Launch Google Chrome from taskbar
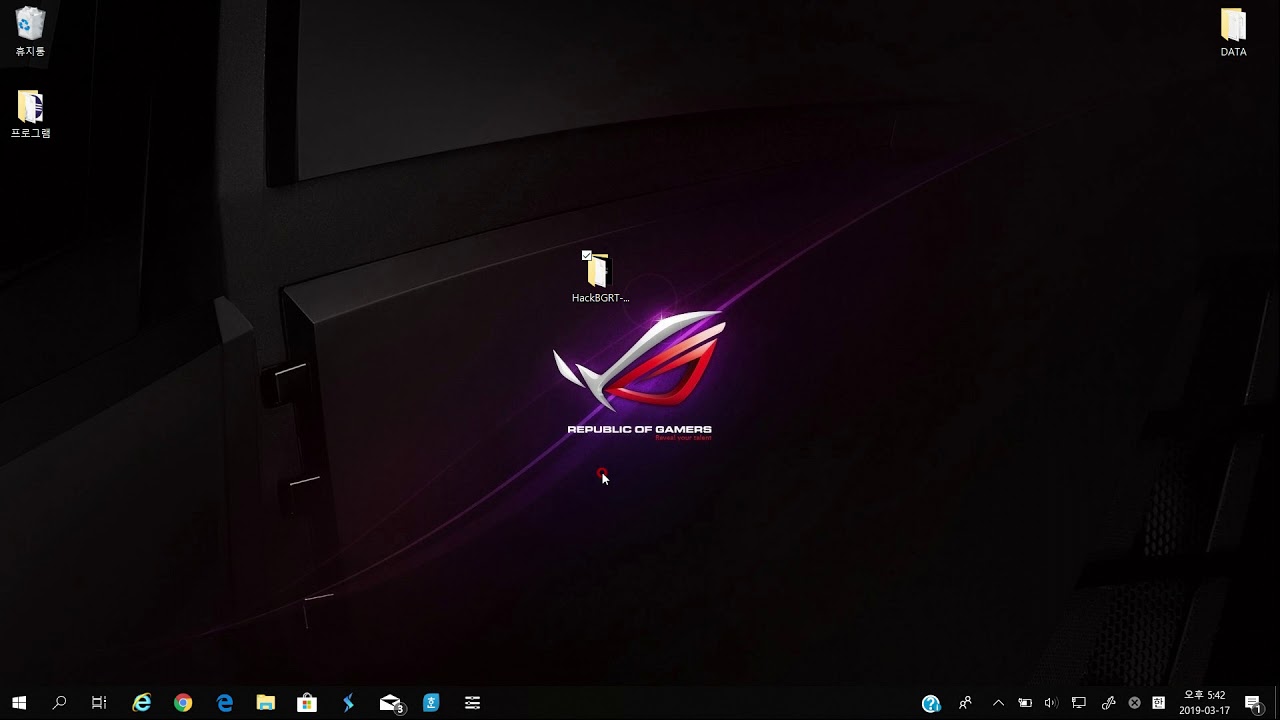 (x=183, y=703)
